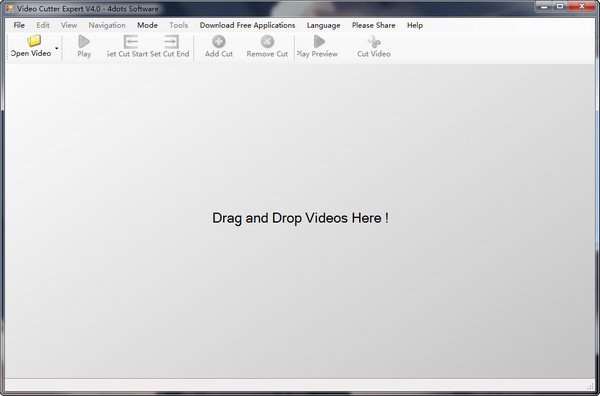
Task: Open the Edit menu
Action: [x=43, y=25]
